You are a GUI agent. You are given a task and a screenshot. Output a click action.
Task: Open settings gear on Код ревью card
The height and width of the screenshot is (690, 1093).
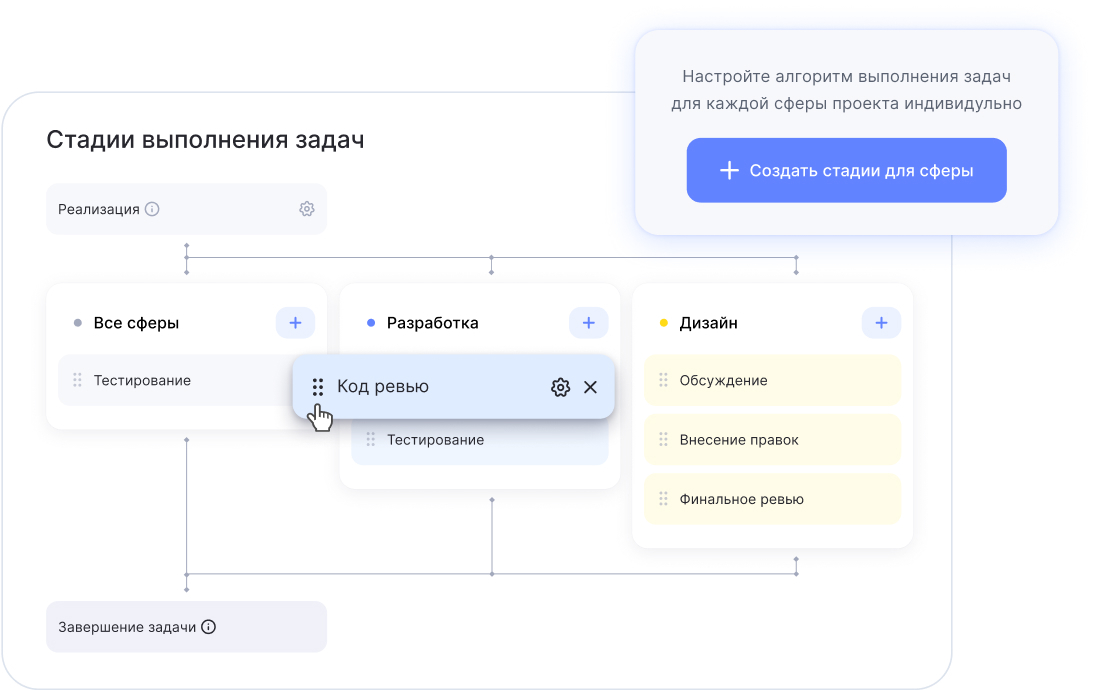[560, 387]
